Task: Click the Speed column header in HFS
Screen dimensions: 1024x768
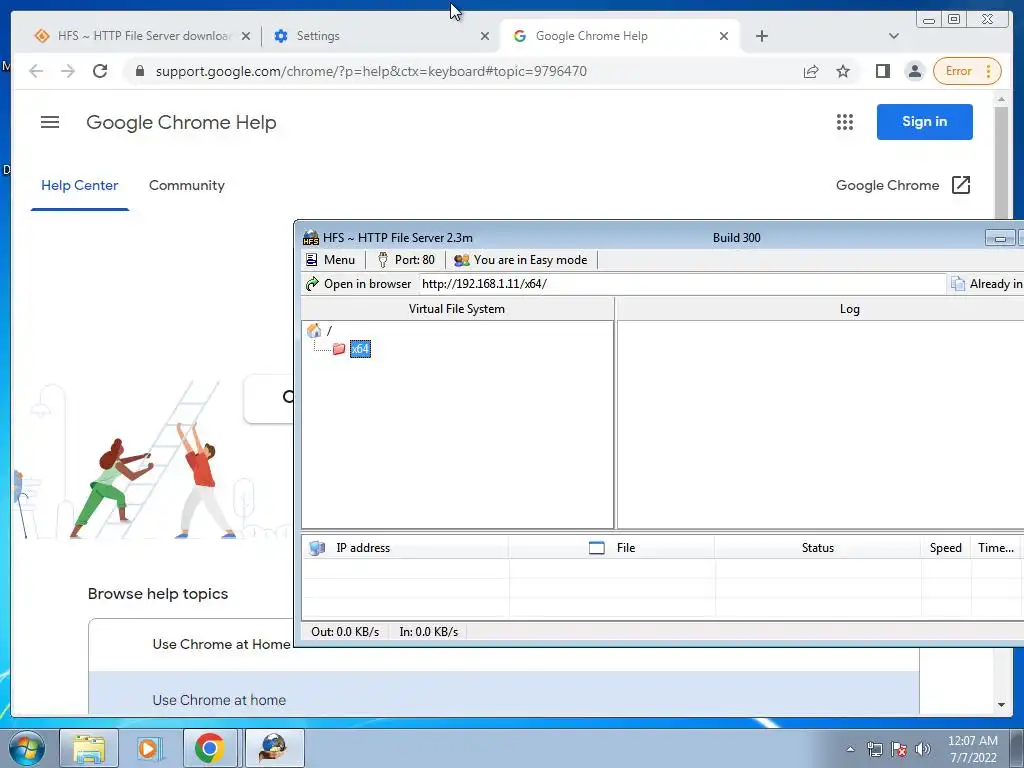Action: pos(946,548)
